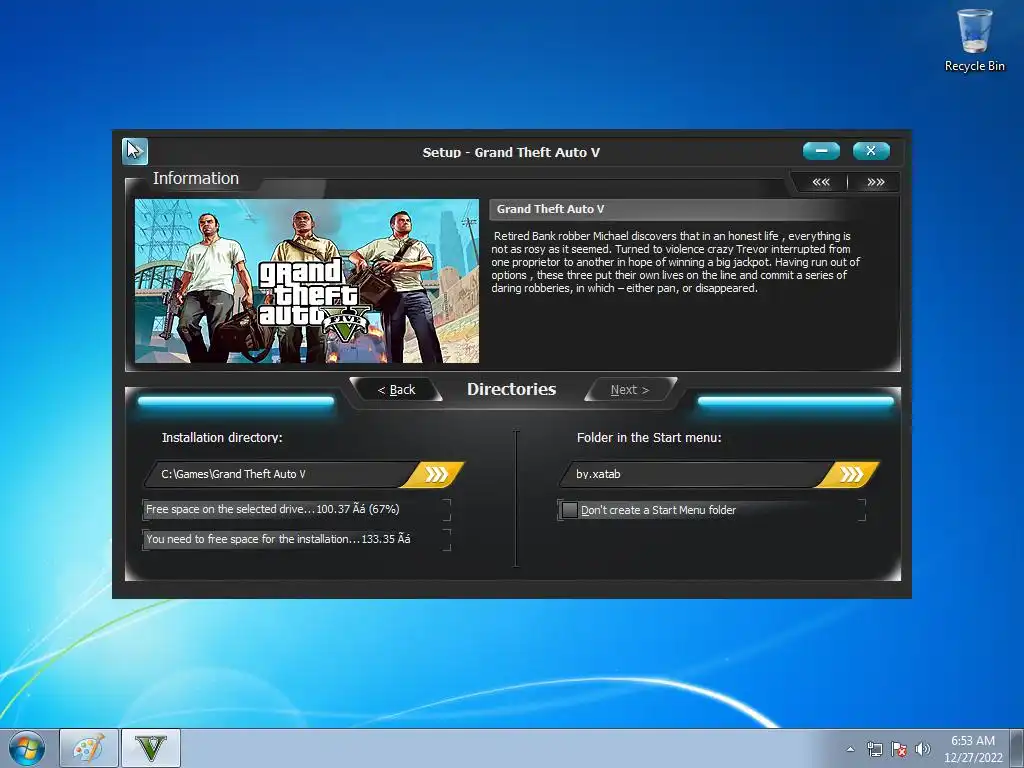Open network status tray icon
The width and height of the screenshot is (1024, 768).
pyautogui.click(x=874, y=749)
